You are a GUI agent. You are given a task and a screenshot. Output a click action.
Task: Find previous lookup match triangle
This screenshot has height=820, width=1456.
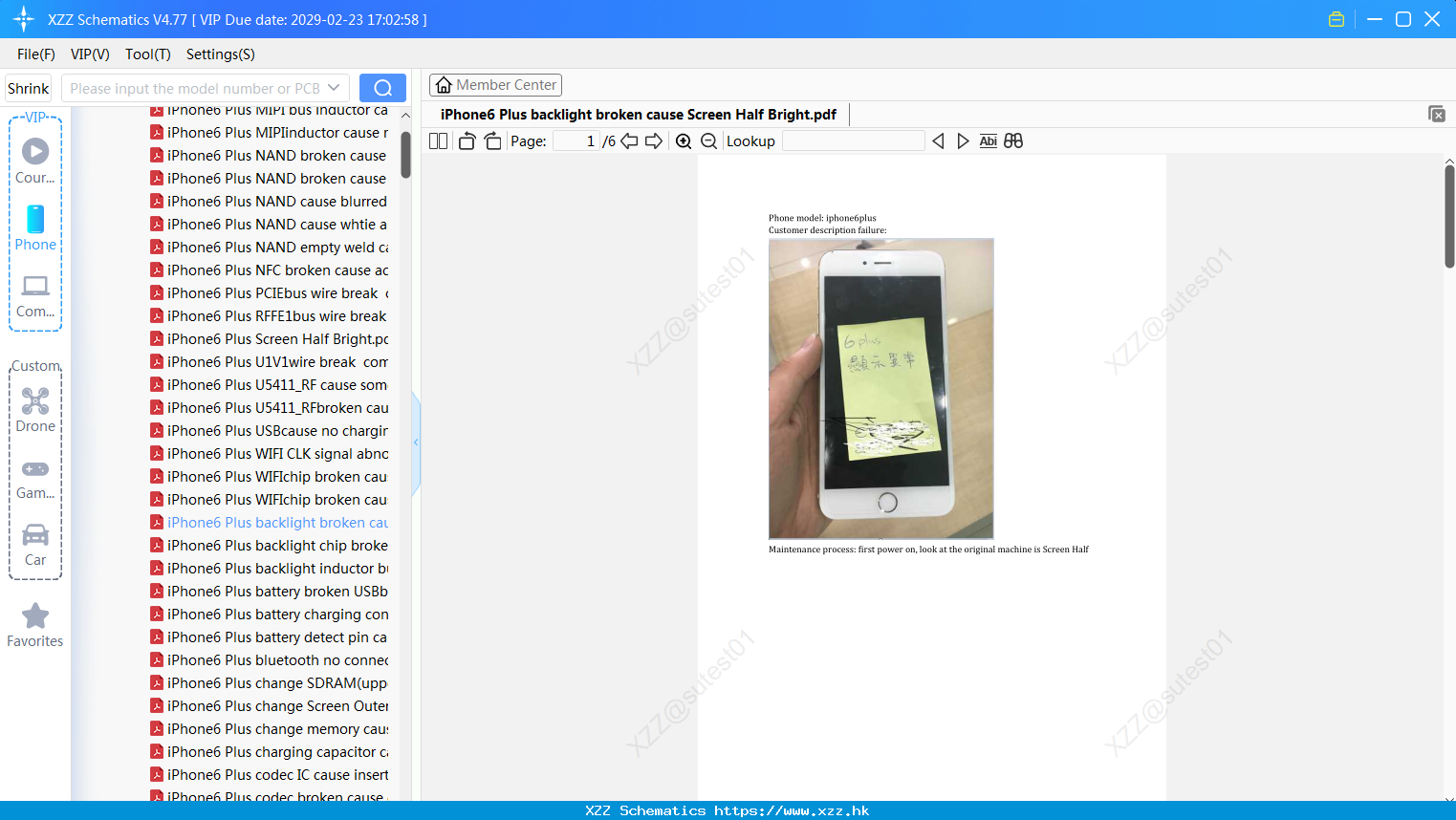[x=938, y=140]
